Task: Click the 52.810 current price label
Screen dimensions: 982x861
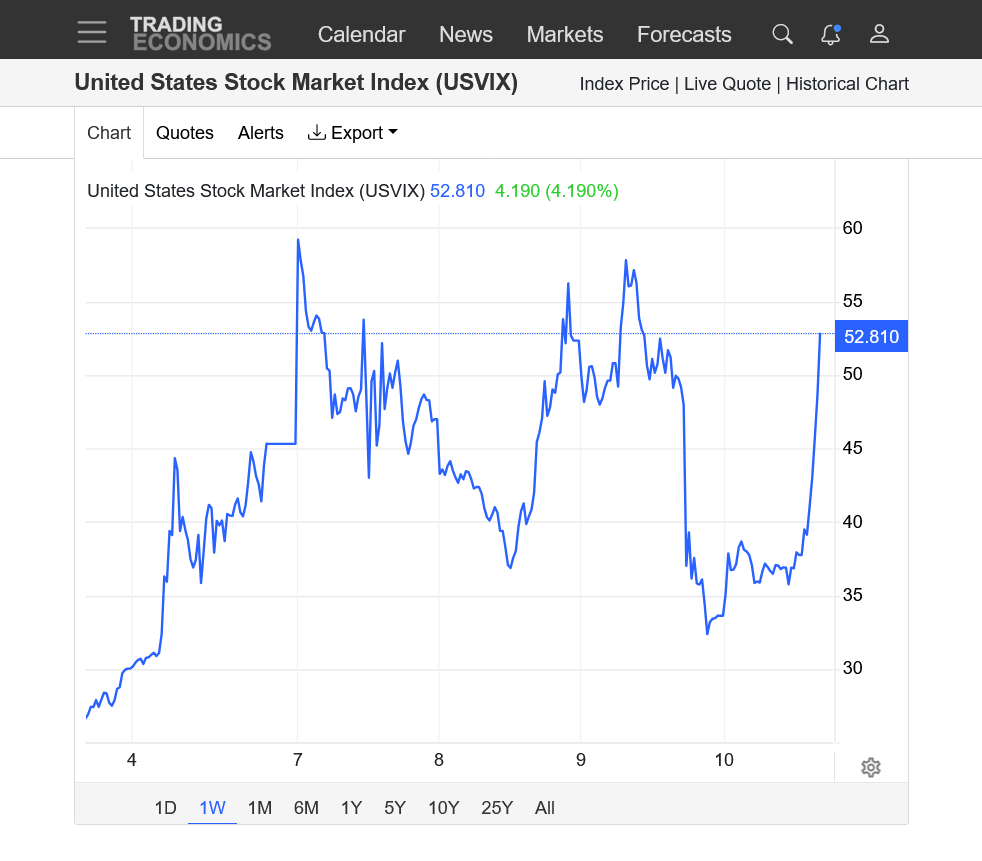Action: (x=871, y=337)
